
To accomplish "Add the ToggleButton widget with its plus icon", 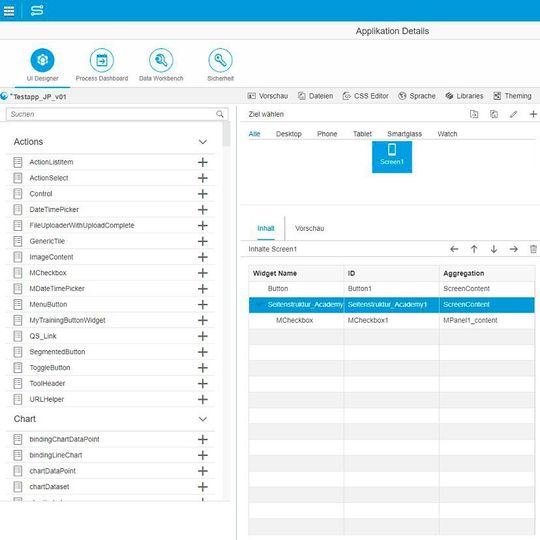I will pos(202,368).
